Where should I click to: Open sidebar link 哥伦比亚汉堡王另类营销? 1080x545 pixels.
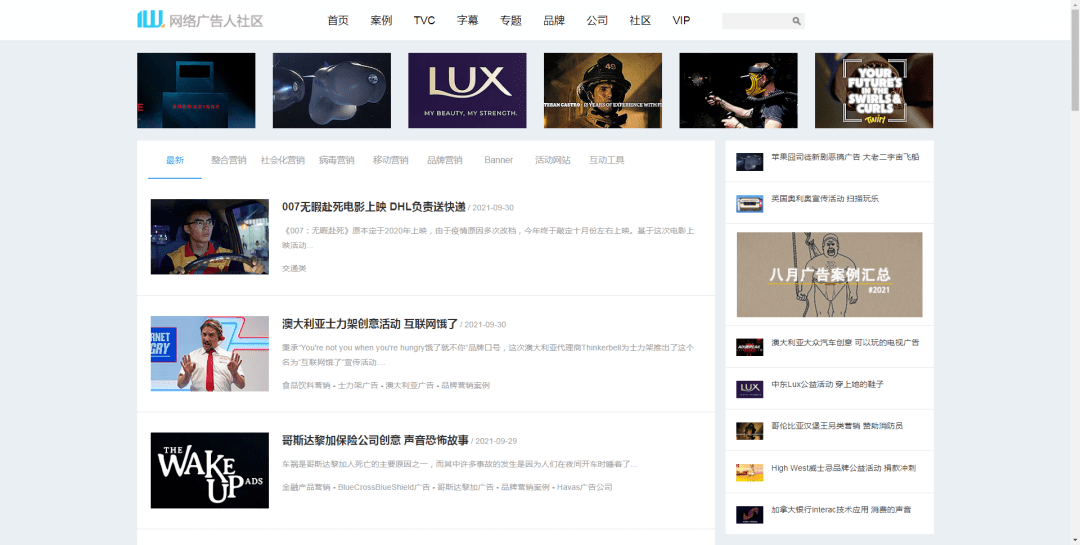(x=837, y=426)
